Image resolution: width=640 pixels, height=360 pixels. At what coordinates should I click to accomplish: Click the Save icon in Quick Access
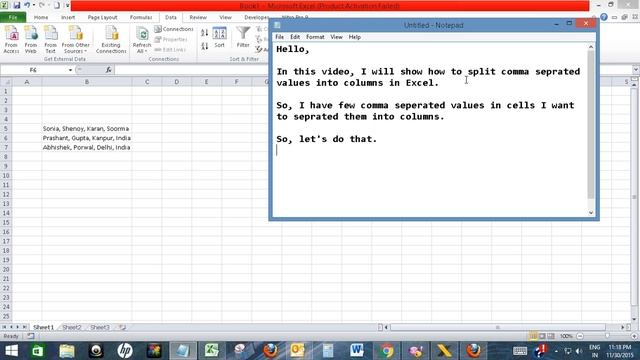click(17, 5)
